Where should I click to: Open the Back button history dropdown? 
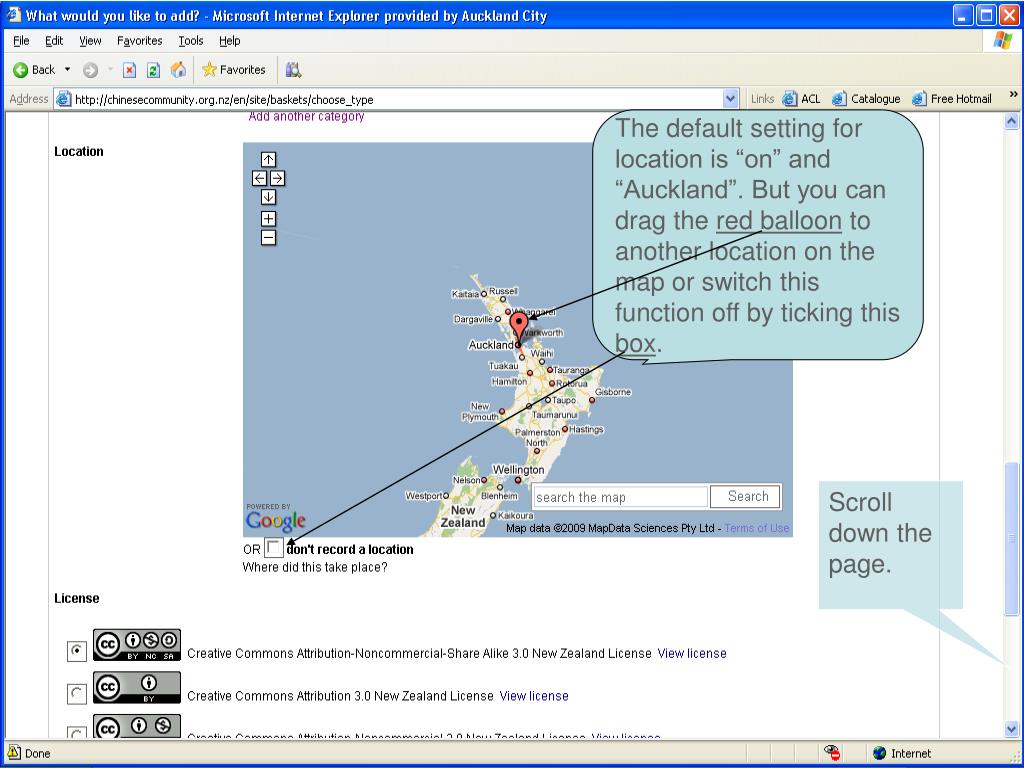click(x=67, y=70)
